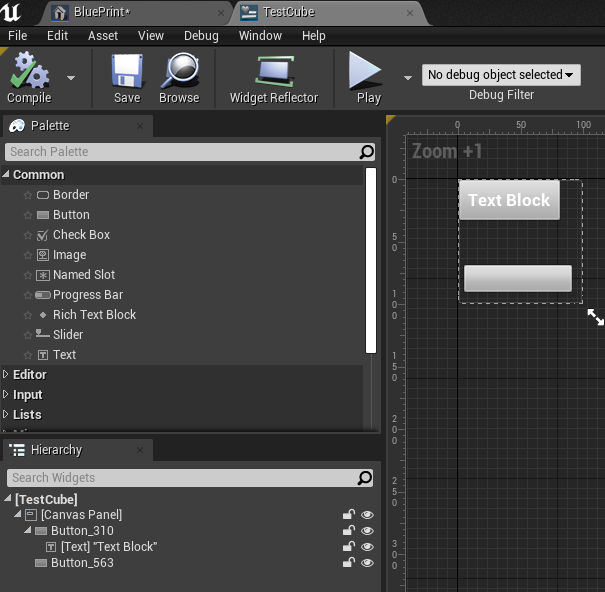Hide Button_310 with the eye icon
This screenshot has width=605, height=592.
point(367,531)
